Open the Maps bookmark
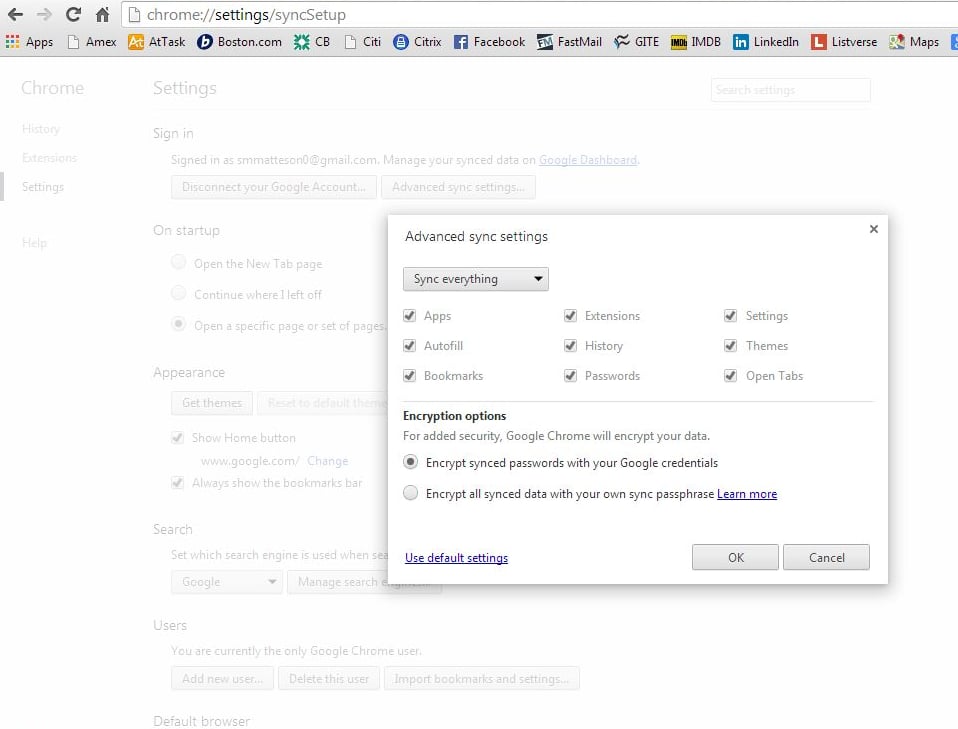 914,42
